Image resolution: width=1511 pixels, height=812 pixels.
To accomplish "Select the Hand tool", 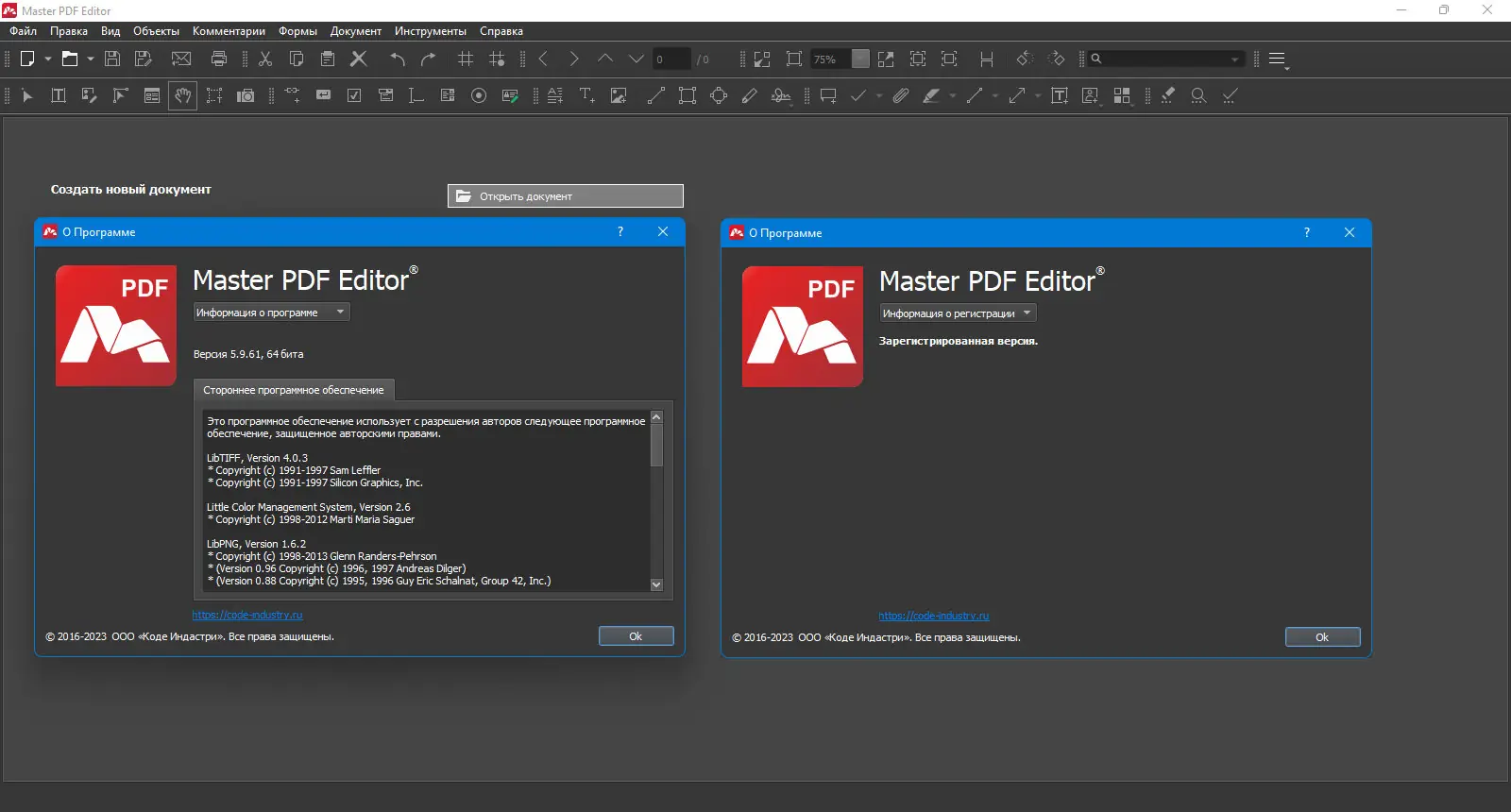I will click(183, 95).
